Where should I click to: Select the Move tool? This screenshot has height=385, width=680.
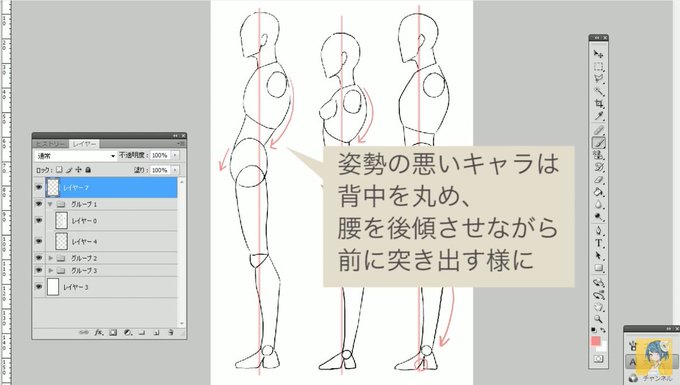(598, 54)
